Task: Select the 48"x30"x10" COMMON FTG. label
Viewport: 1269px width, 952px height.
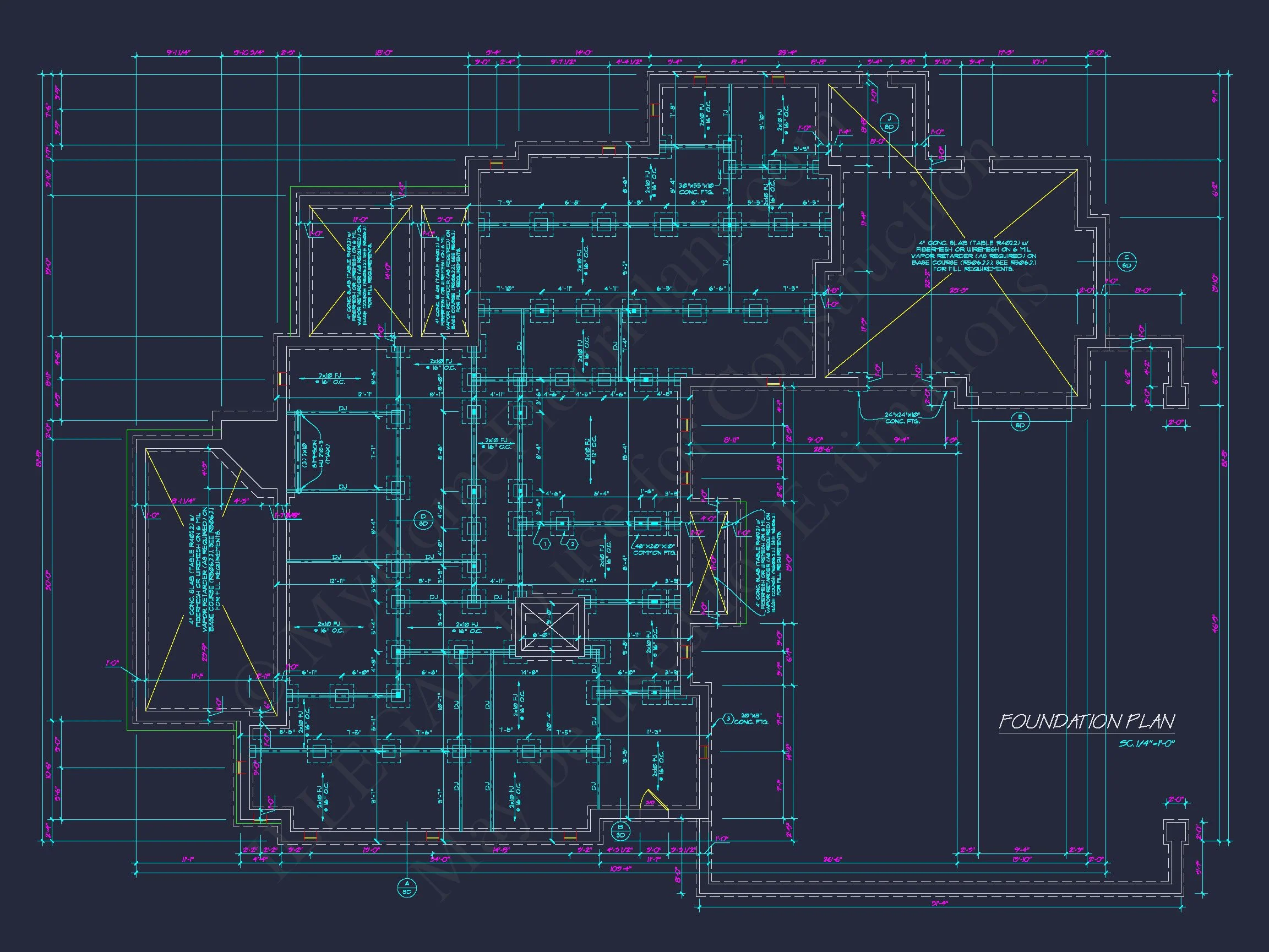Action: [x=655, y=550]
